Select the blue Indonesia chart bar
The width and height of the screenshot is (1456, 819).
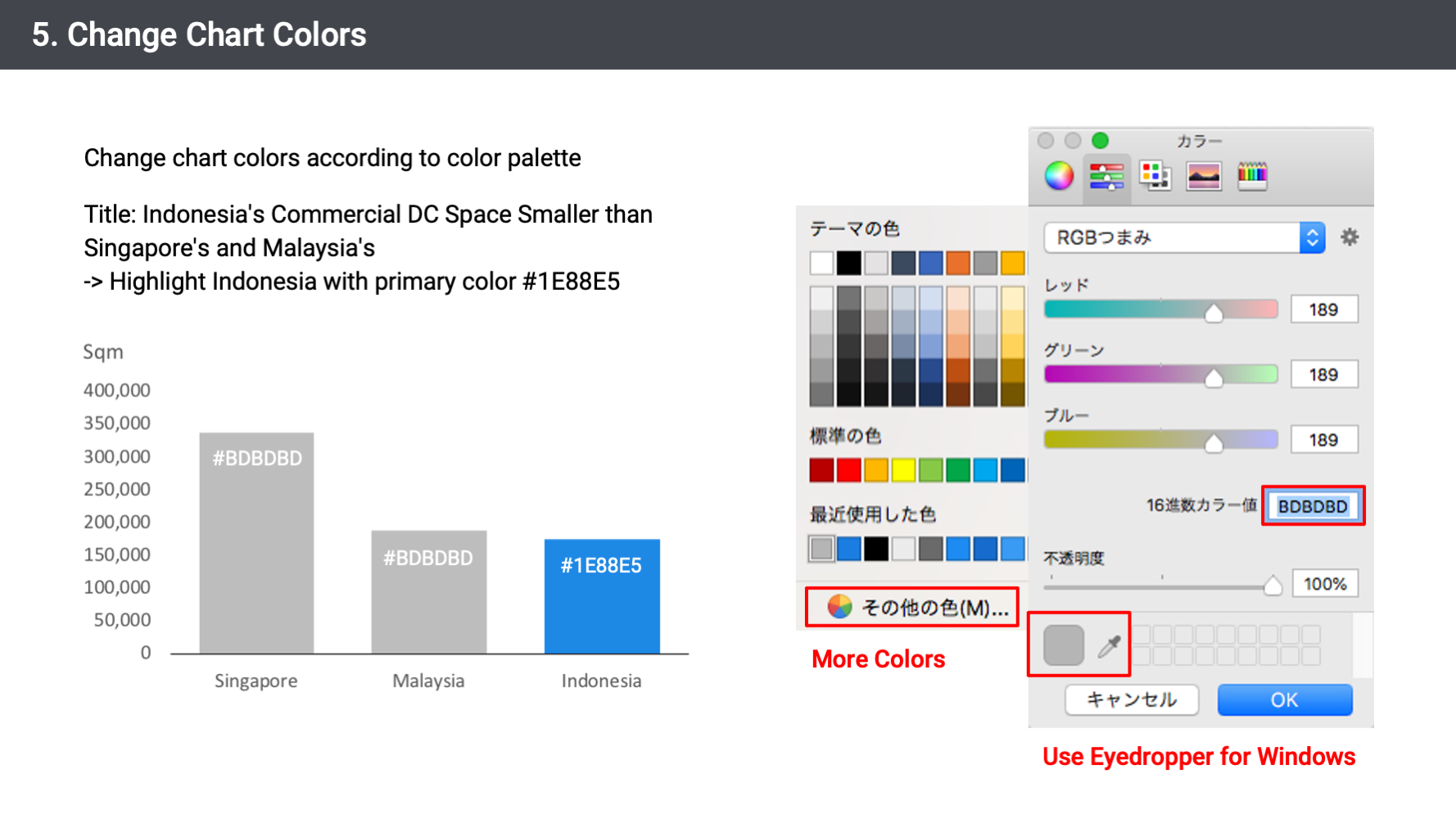coord(602,595)
